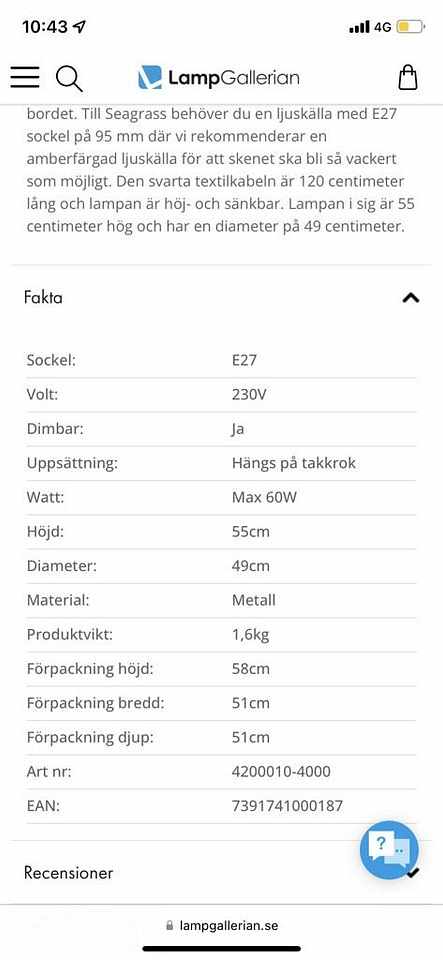Tap the Uppsättning Hängs på takkrok row
The image size is (443, 960).
tap(222, 463)
